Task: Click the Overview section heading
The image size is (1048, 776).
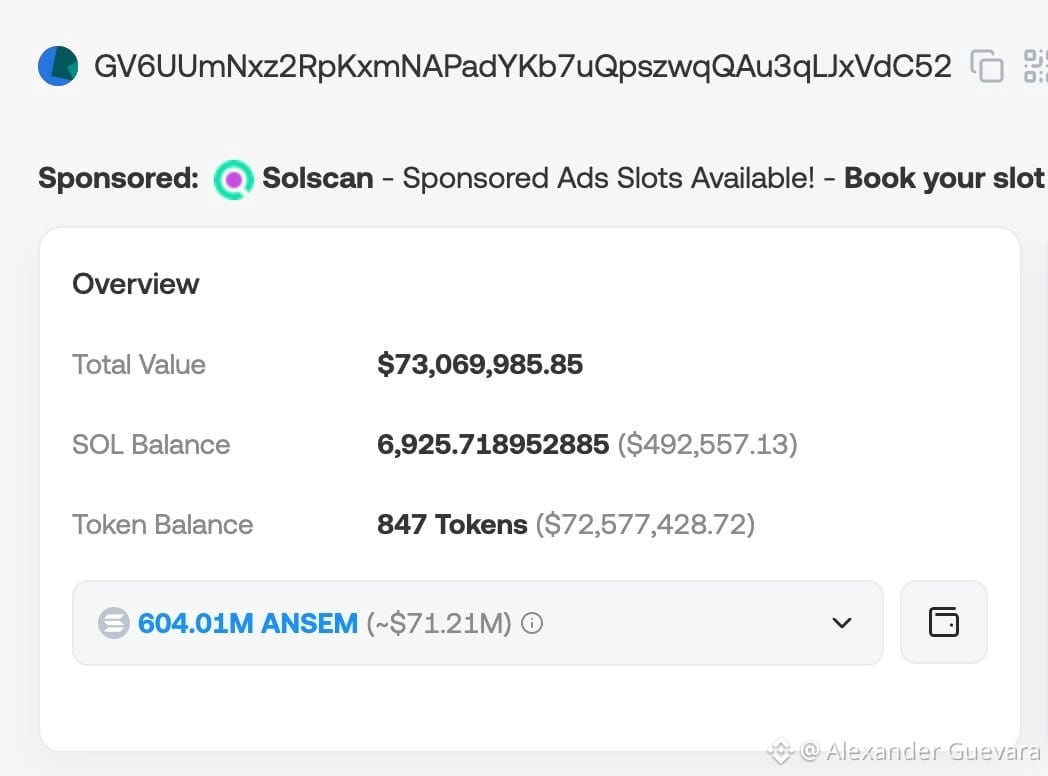Action: (136, 284)
